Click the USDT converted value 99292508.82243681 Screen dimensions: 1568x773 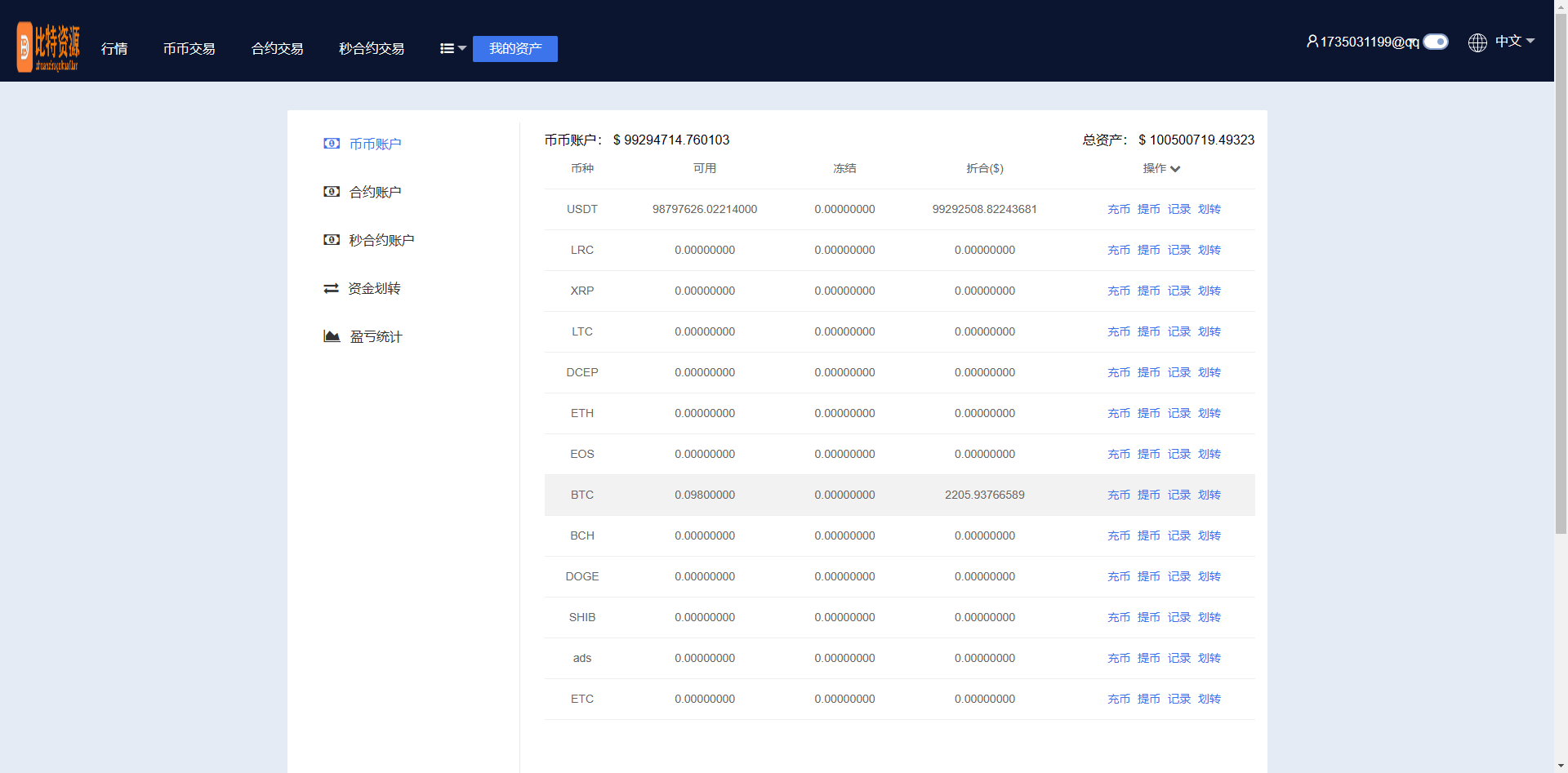985,209
